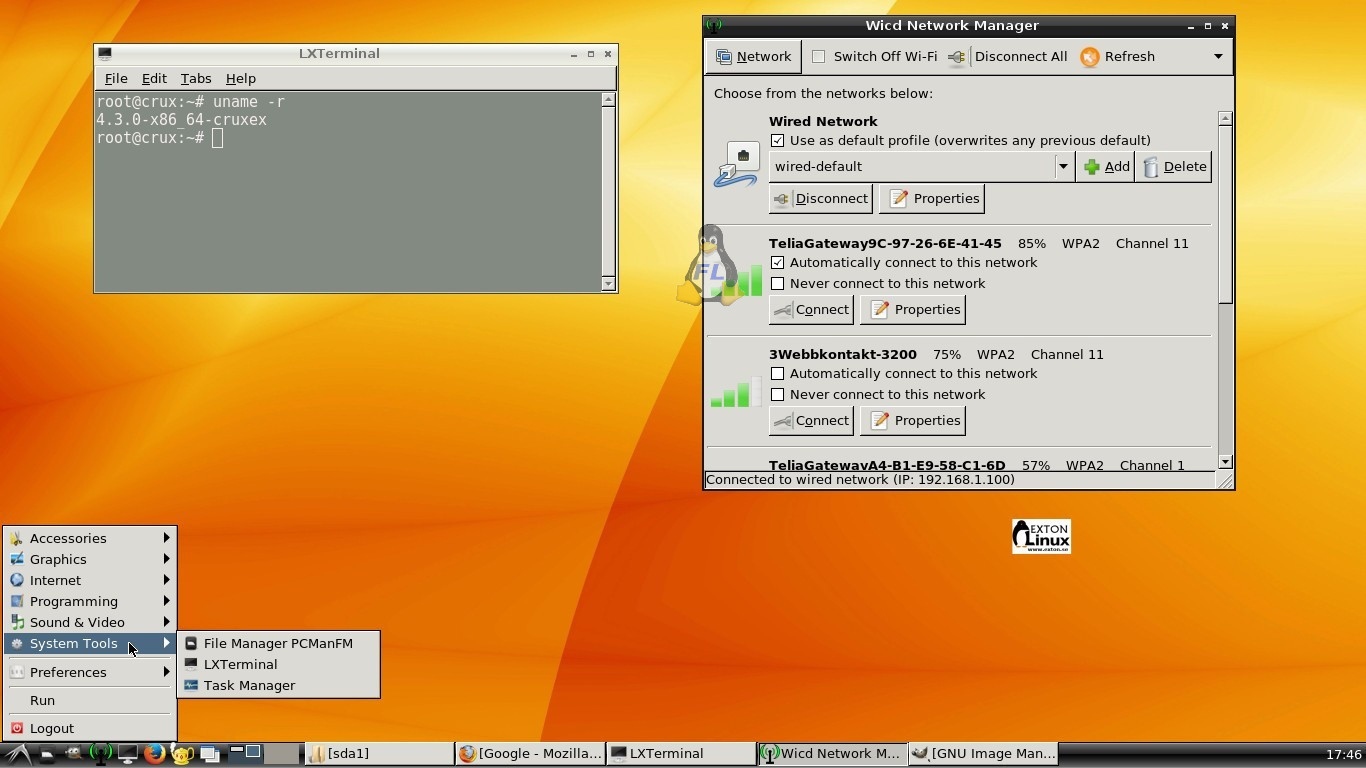The image size is (1366, 768).
Task: Expand the Internet submenu
Action: (90, 580)
